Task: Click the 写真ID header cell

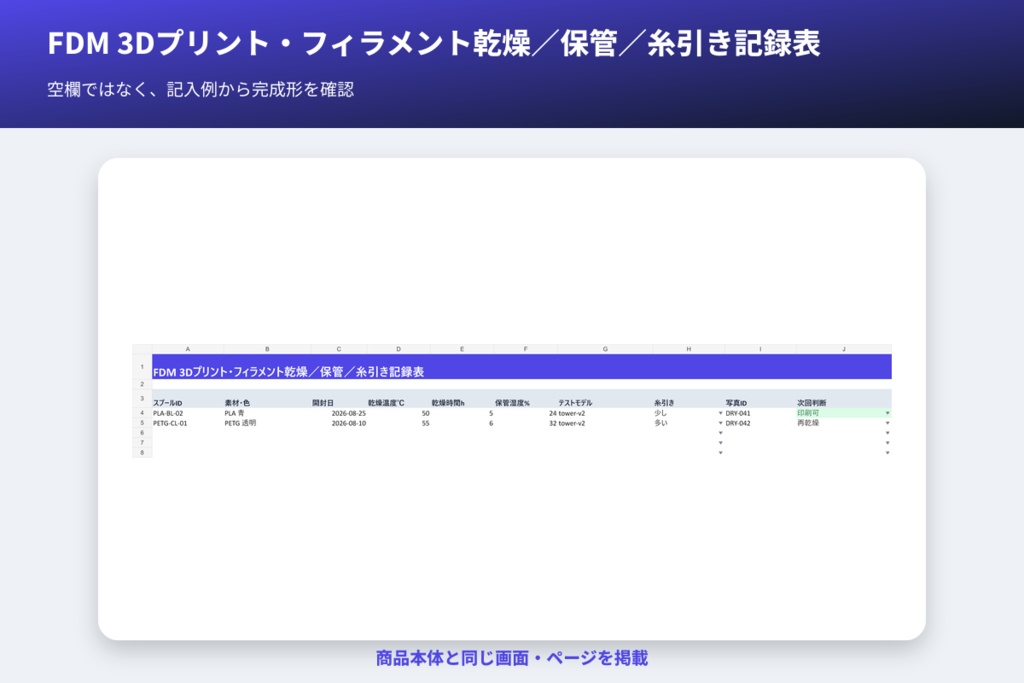Action: tap(760, 399)
